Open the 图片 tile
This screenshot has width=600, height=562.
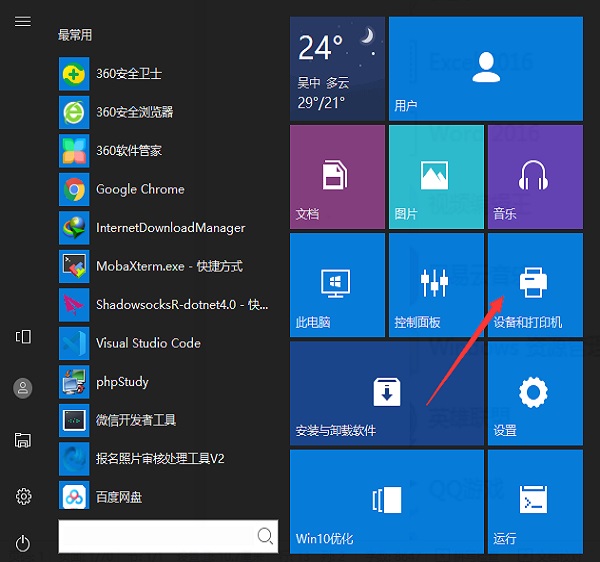(x=434, y=175)
